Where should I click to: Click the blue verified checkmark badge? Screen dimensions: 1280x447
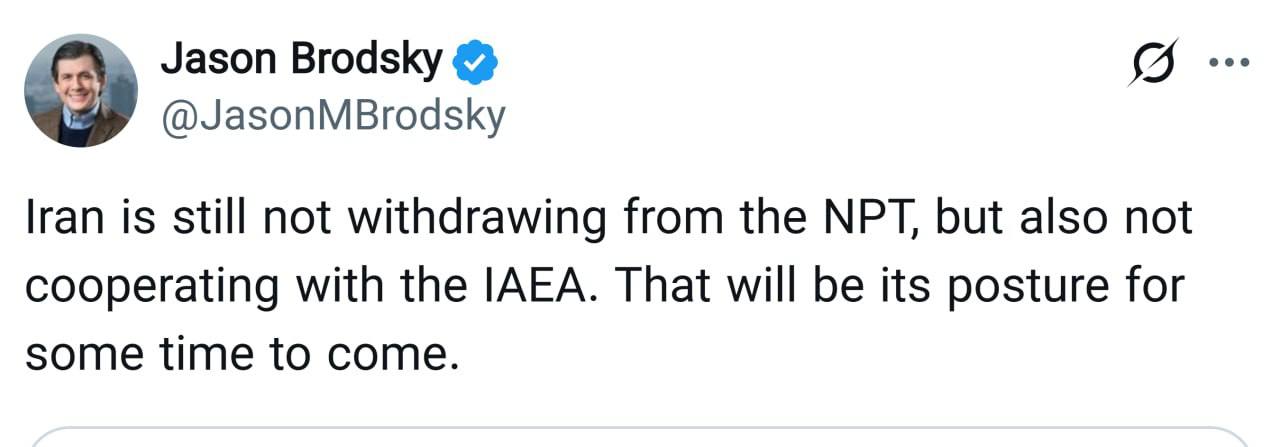tap(476, 63)
